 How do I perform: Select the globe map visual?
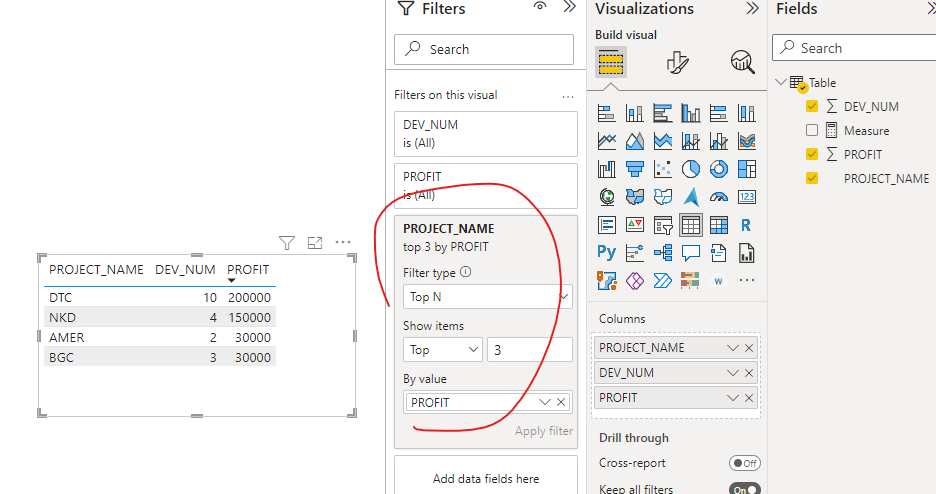606,197
